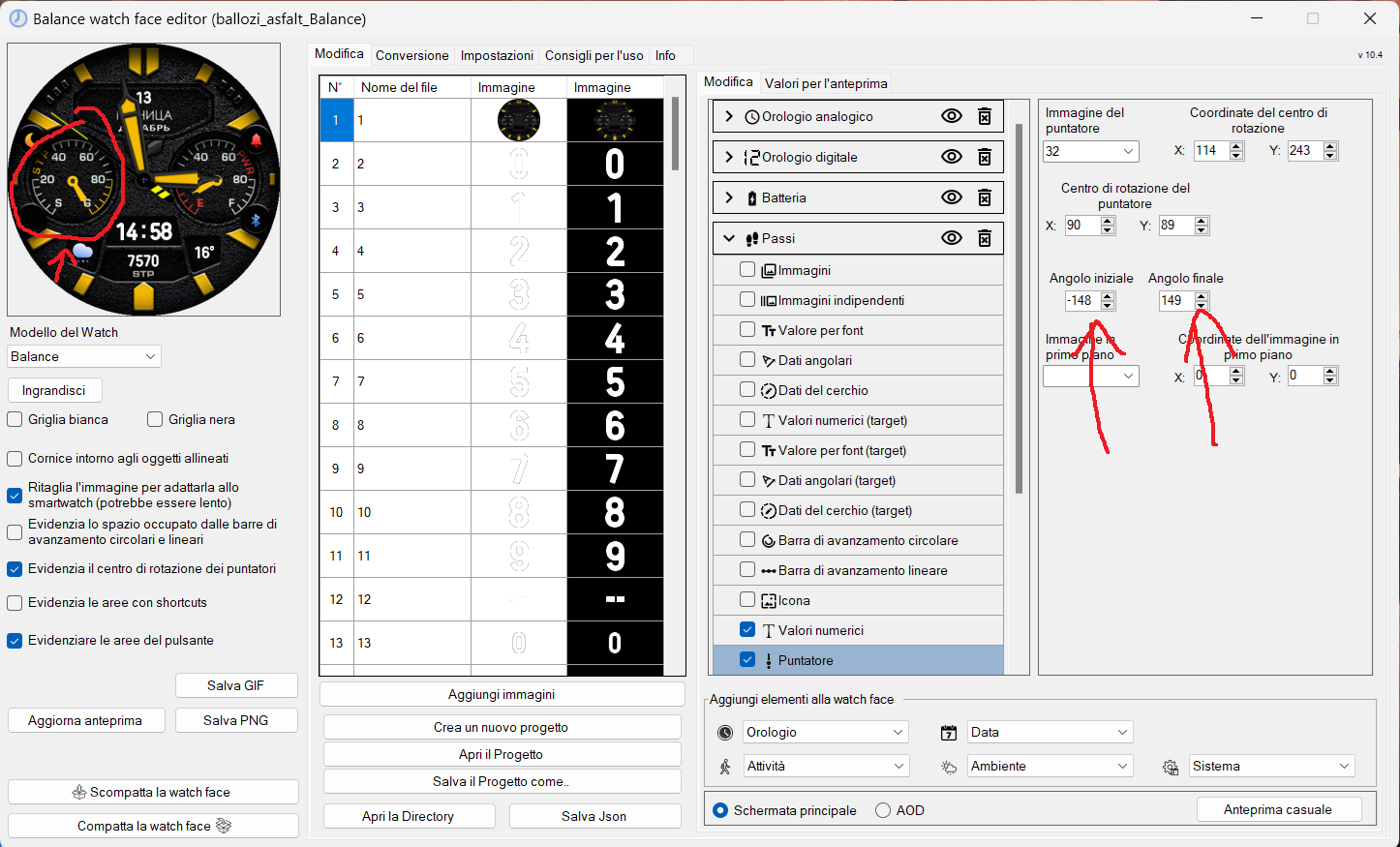The image size is (1400, 847).
Task: Enable the Griglia nera checkbox
Action: click(x=155, y=419)
